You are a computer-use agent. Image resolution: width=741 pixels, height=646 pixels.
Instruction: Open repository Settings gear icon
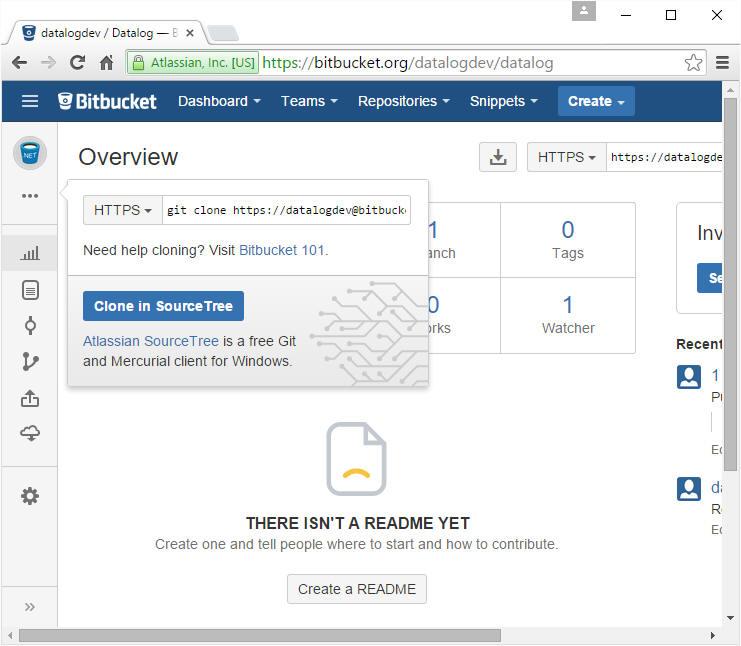pyautogui.click(x=30, y=496)
